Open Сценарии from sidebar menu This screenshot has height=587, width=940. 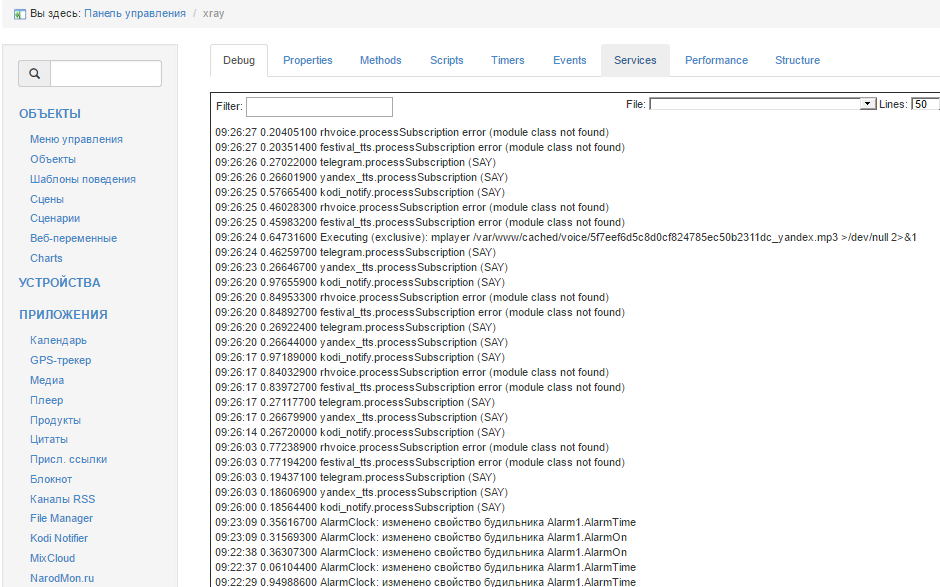[x=55, y=218]
